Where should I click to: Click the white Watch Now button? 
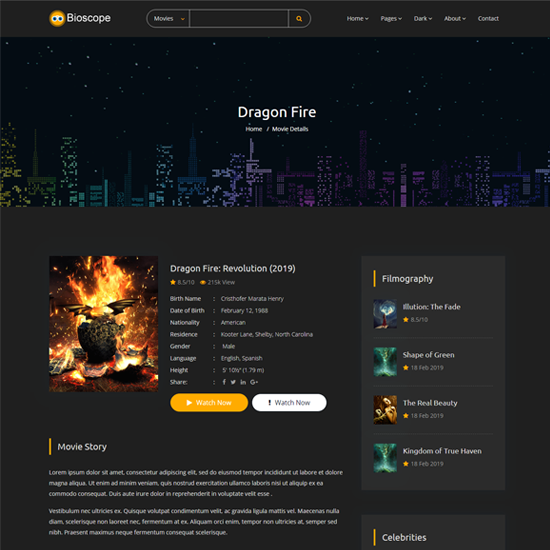(x=289, y=402)
